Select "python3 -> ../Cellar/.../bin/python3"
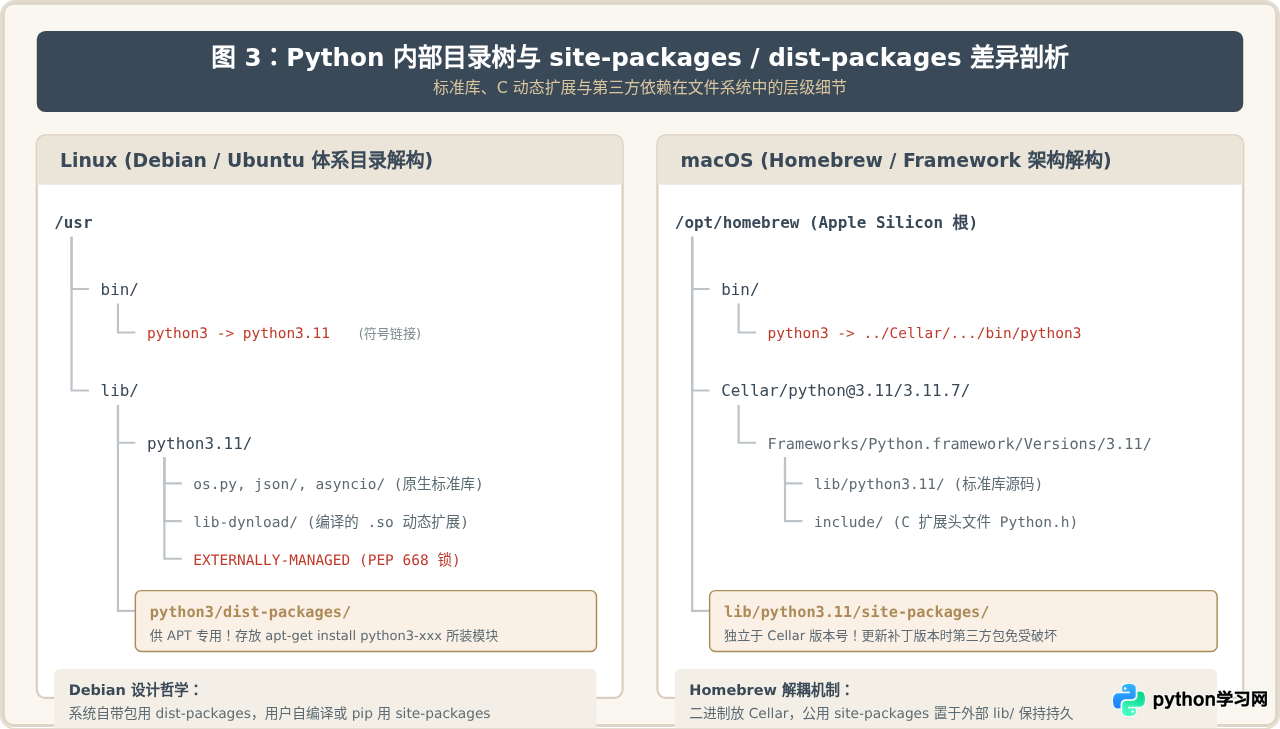This screenshot has width=1280, height=729. (924, 333)
